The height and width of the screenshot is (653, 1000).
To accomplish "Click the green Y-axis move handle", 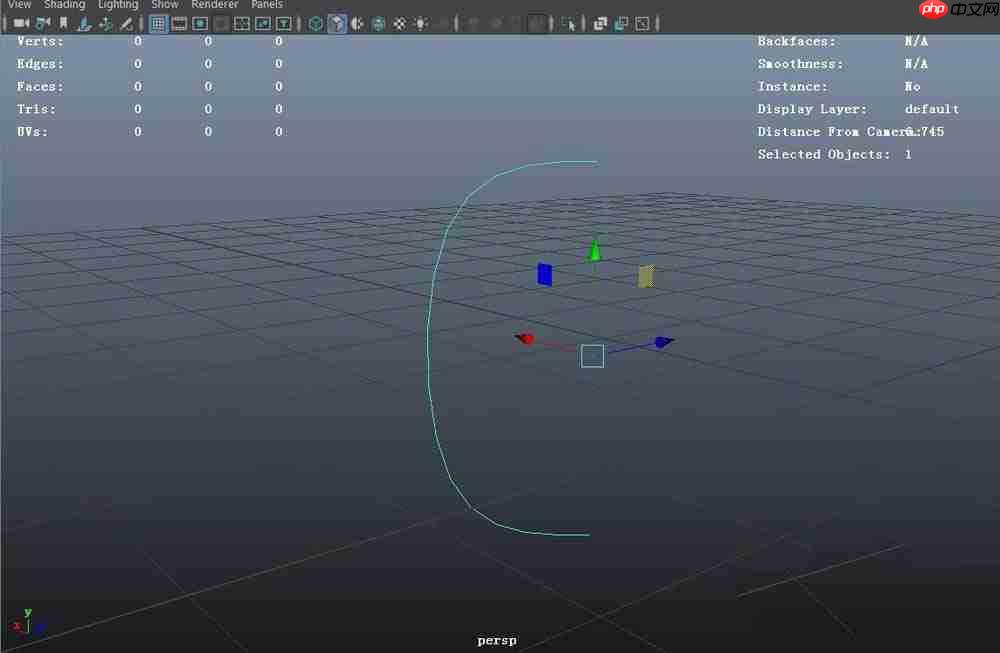I will pos(595,250).
